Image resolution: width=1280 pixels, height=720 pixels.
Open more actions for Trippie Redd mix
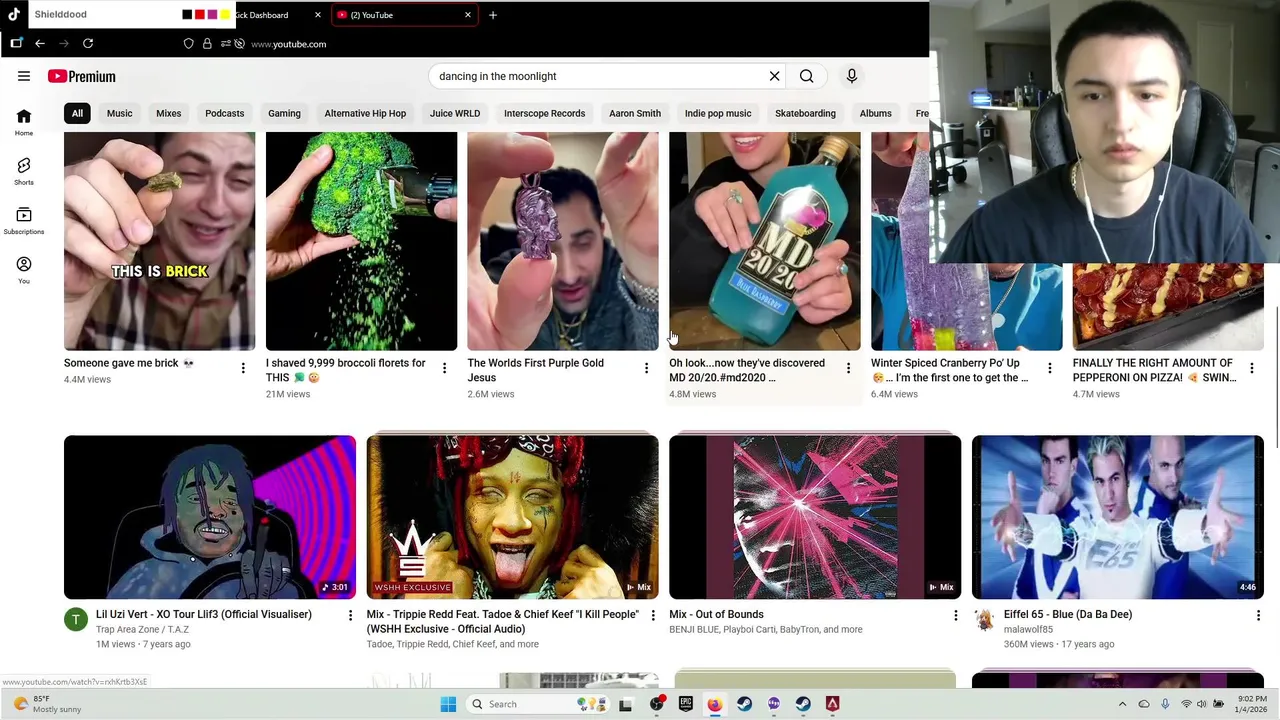pos(653,615)
